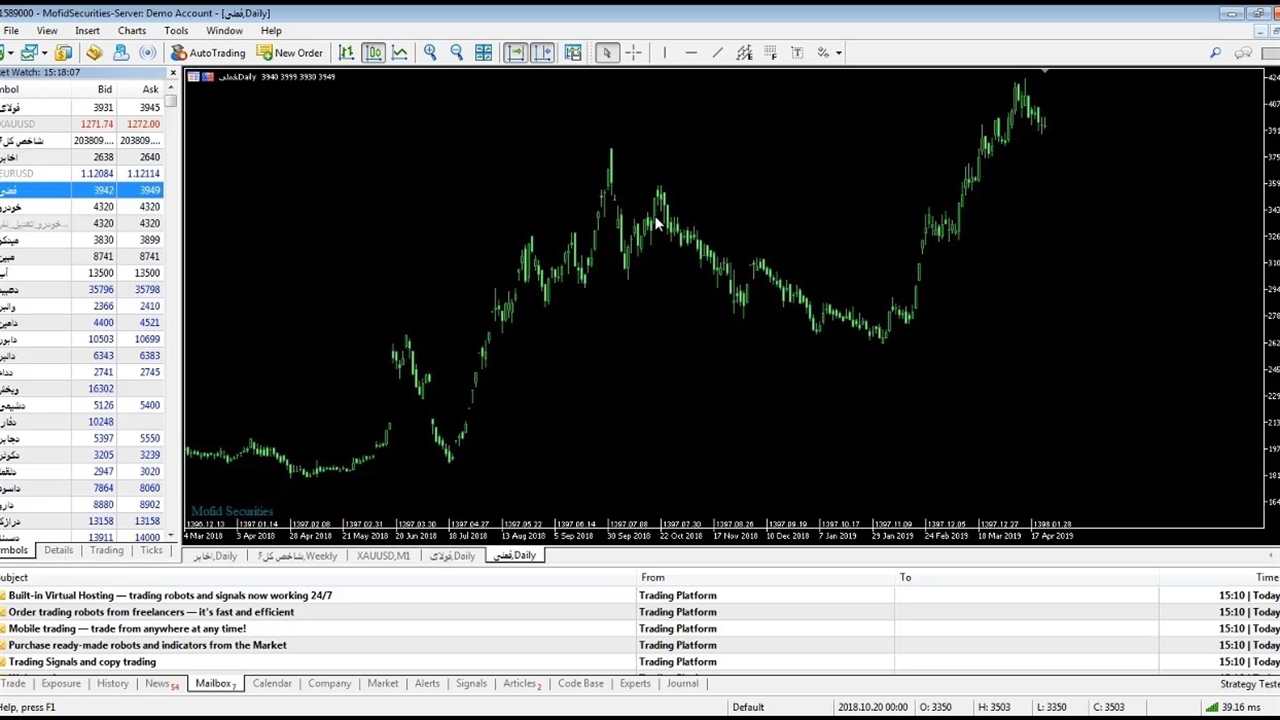Switch chart to line chart view

point(400,53)
